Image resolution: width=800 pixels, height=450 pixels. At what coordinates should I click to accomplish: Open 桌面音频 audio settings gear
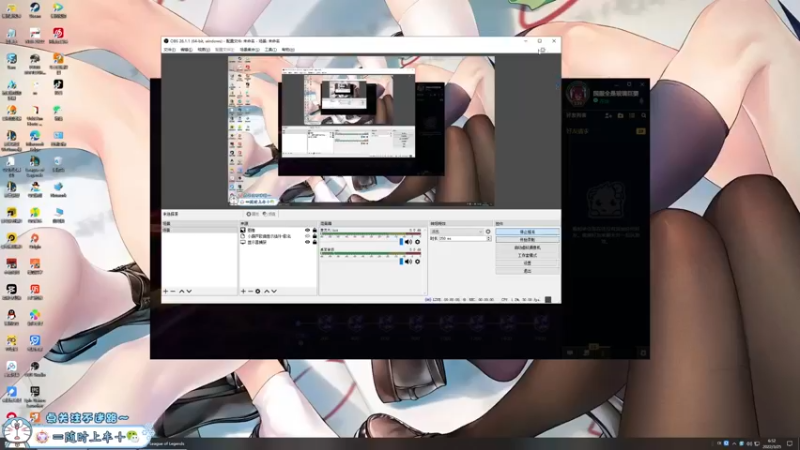pos(417,262)
